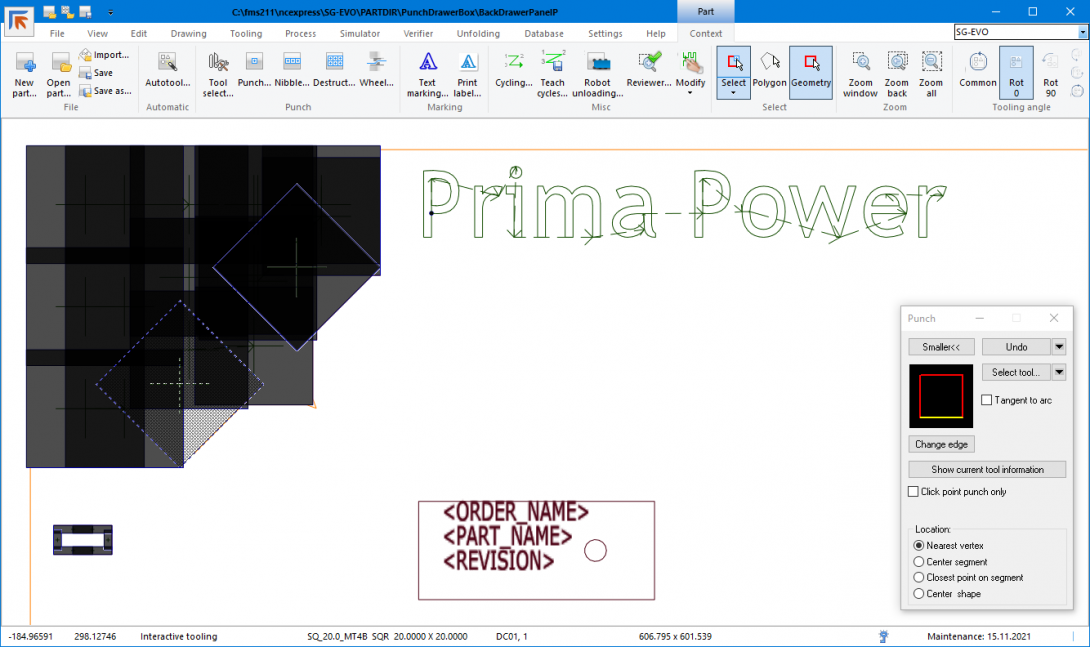Enable the Tangent to arc checkbox

coord(987,400)
